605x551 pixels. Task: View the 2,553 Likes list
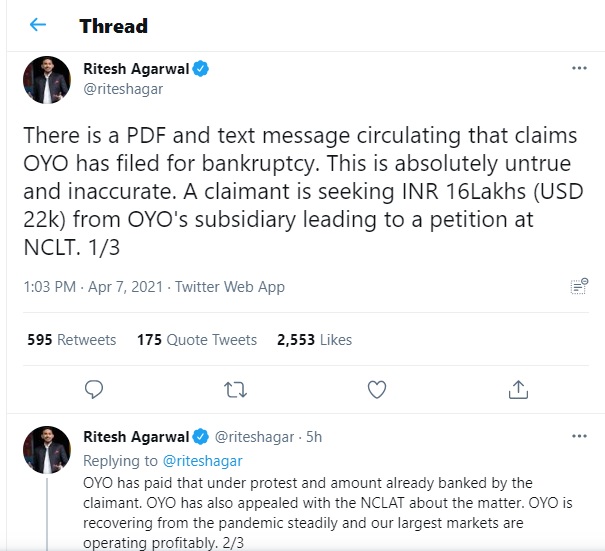pyautogui.click(x=314, y=340)
